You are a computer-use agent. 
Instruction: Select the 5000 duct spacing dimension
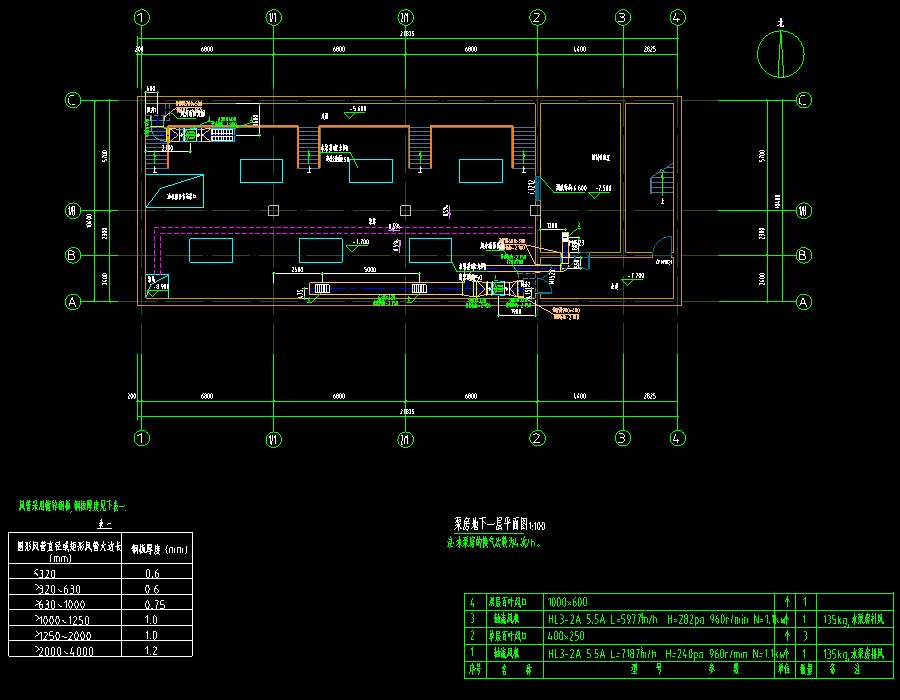370,269
